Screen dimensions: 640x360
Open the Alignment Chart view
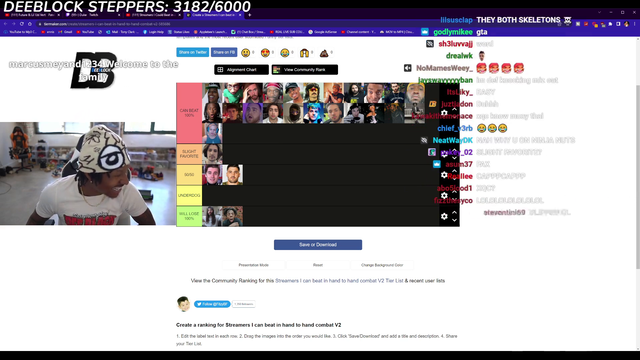tap(242, 70)
